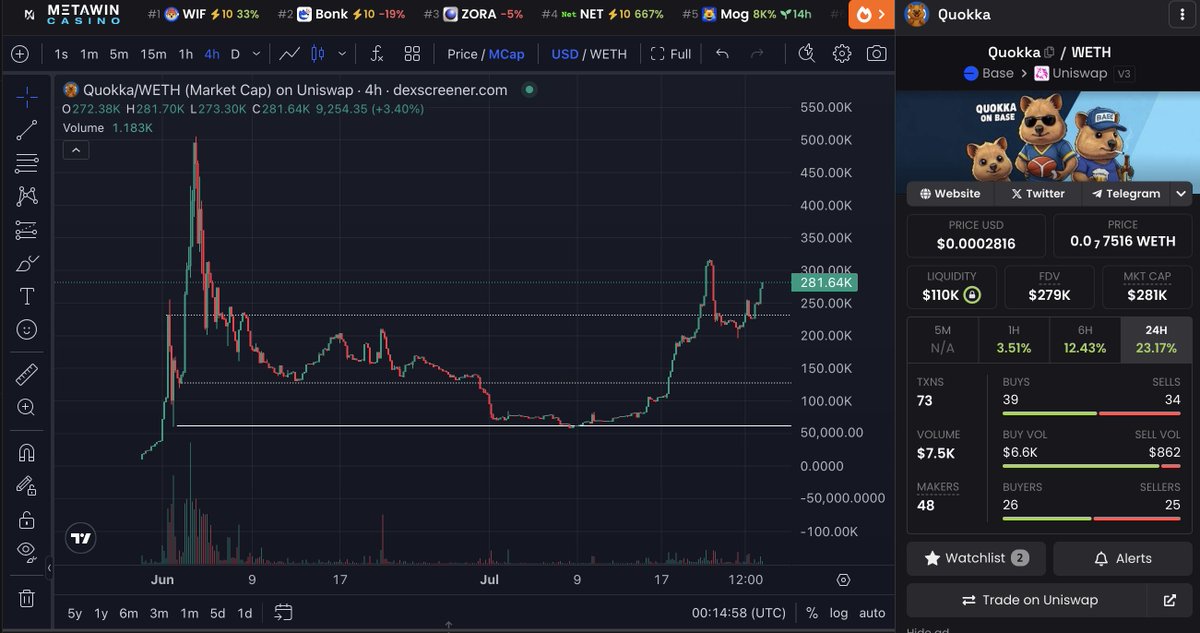This screenshot has height=633, width=1200.
Task: Open the emoji icons tool
Action: click(x=27, y=329)
